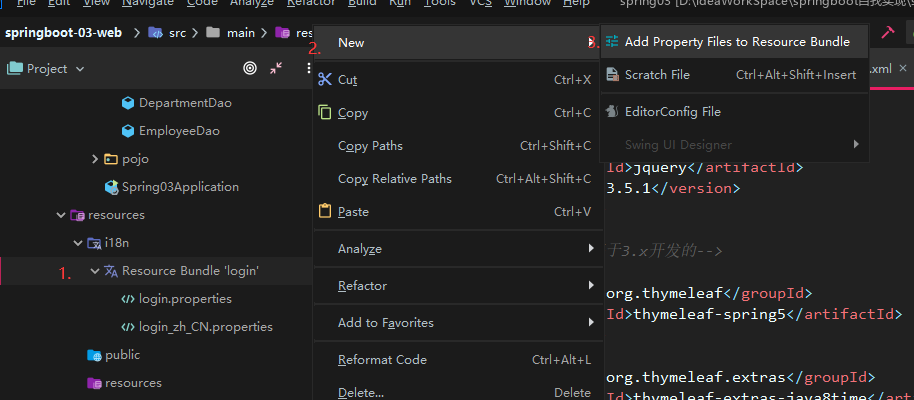Click the src breadcrumb in navigation bar

coord(177,33)
